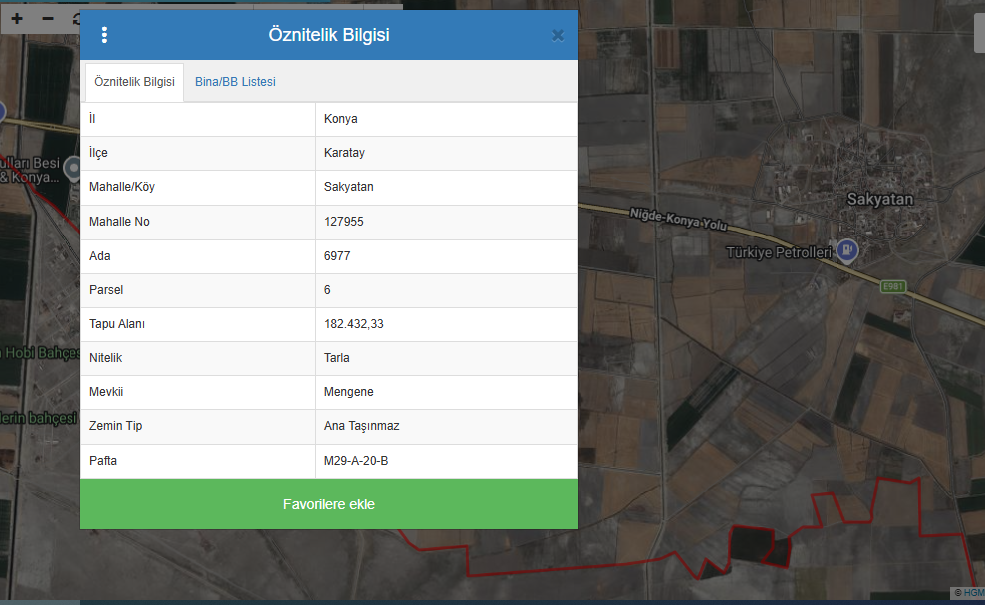Screen dimensions: 985x605
Task: Close the Öznitelik Bilgisi dialog
Action: [x=558, y=36]
